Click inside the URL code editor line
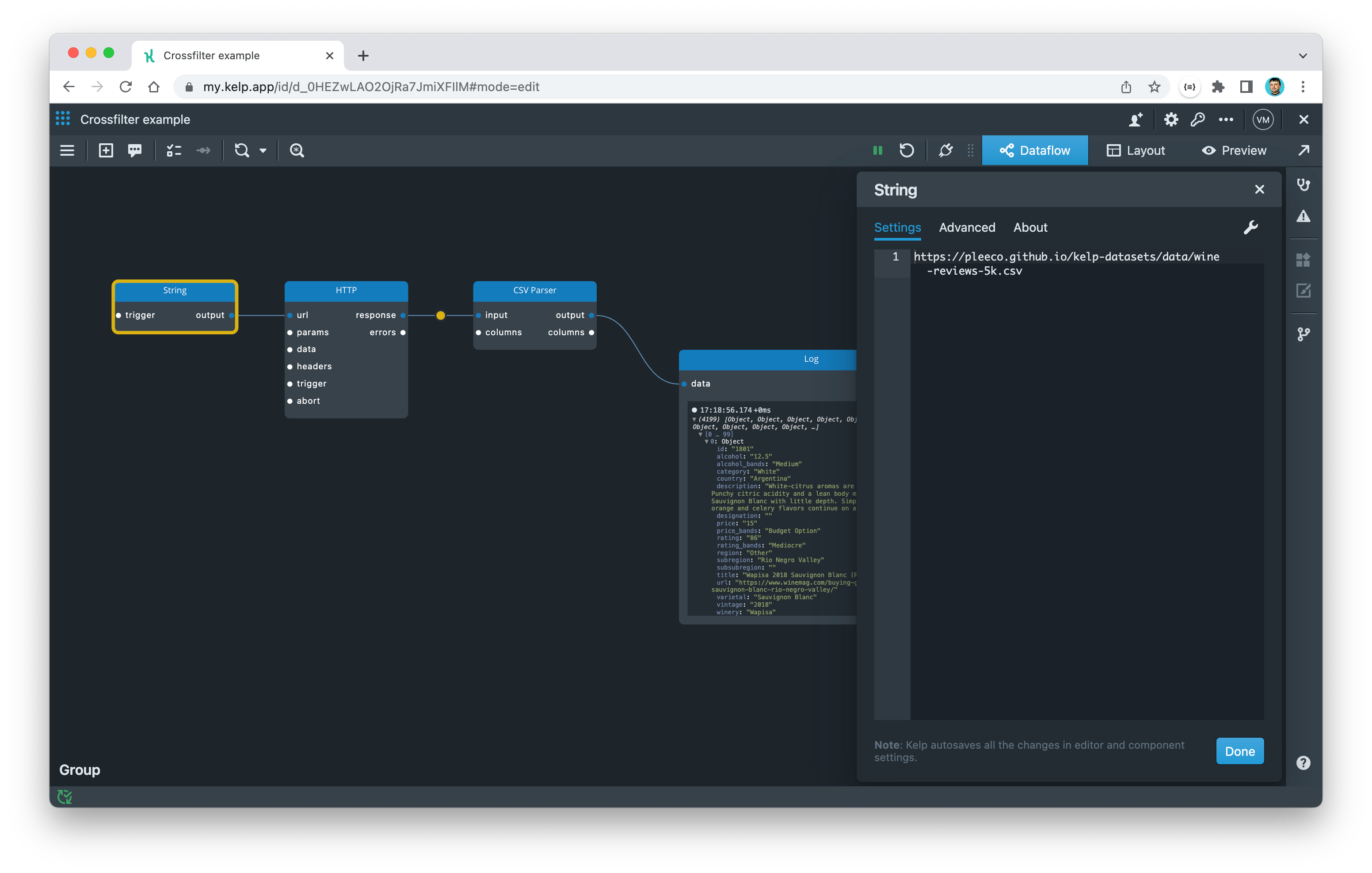 click(x=1066, y=257)
